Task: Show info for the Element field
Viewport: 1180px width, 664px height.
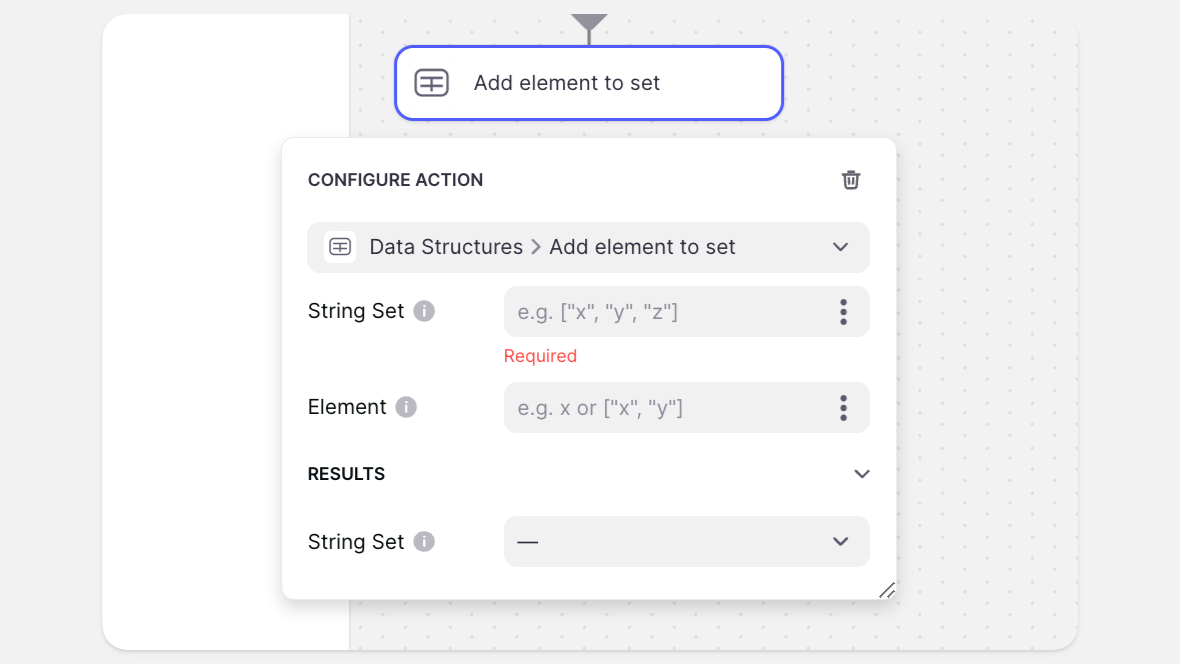Action: 405,407
